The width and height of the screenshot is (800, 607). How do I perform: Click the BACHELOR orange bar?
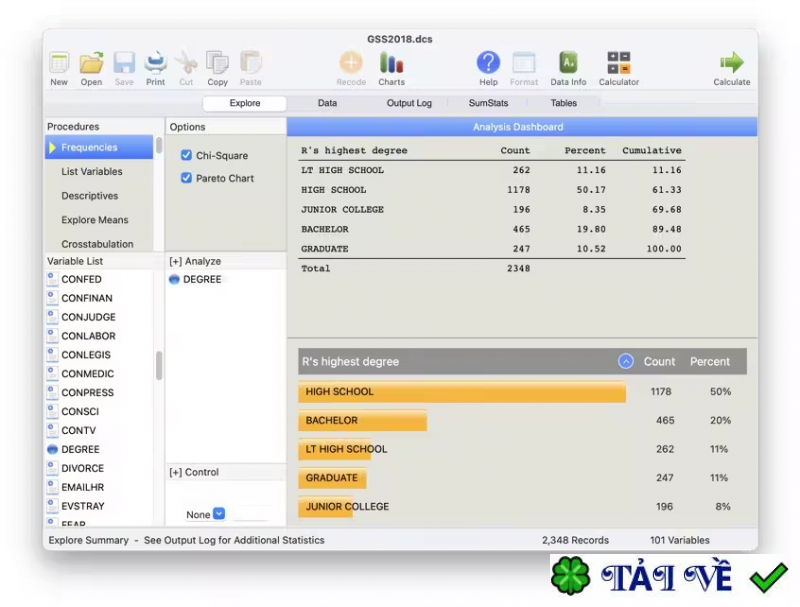pyautogui.click(x=362, y=420)
